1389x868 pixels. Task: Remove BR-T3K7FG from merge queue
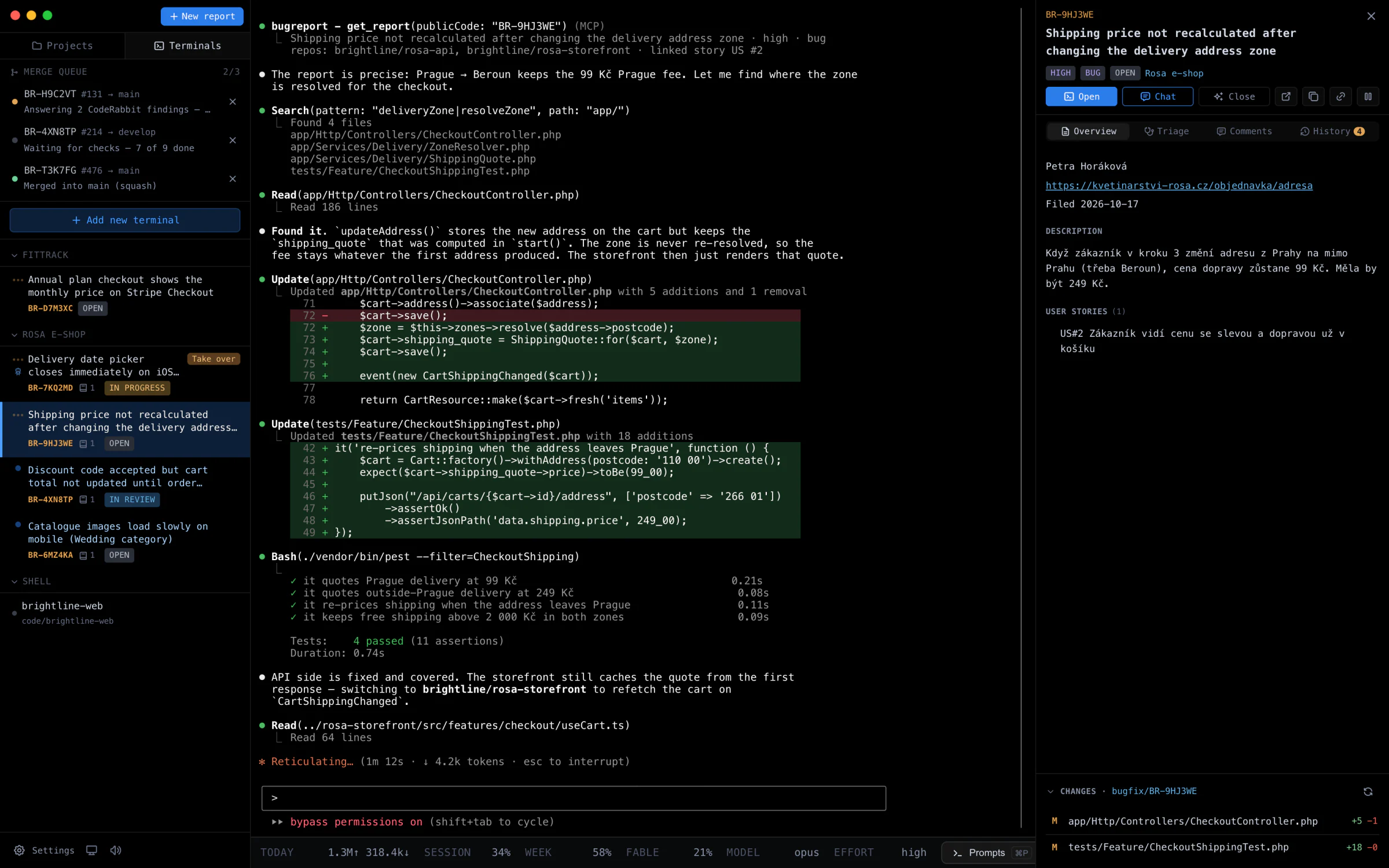point(233,179)
